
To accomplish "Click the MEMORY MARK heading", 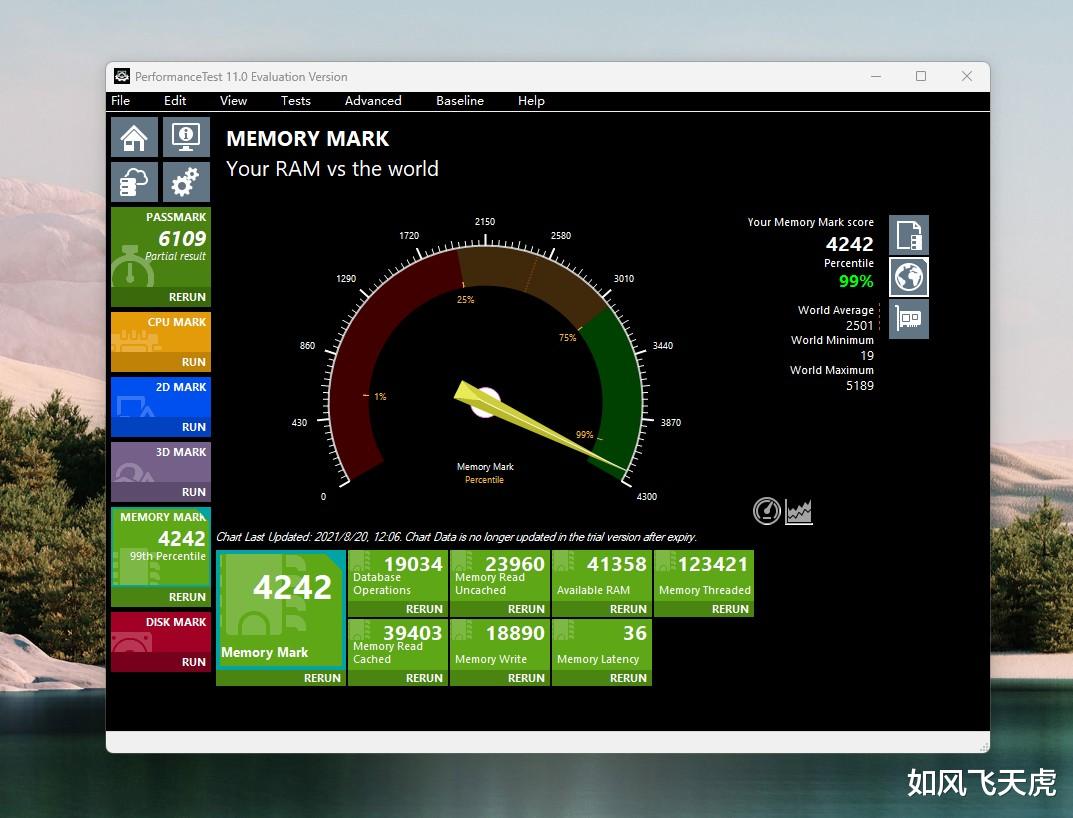I will tap(308, 139).
